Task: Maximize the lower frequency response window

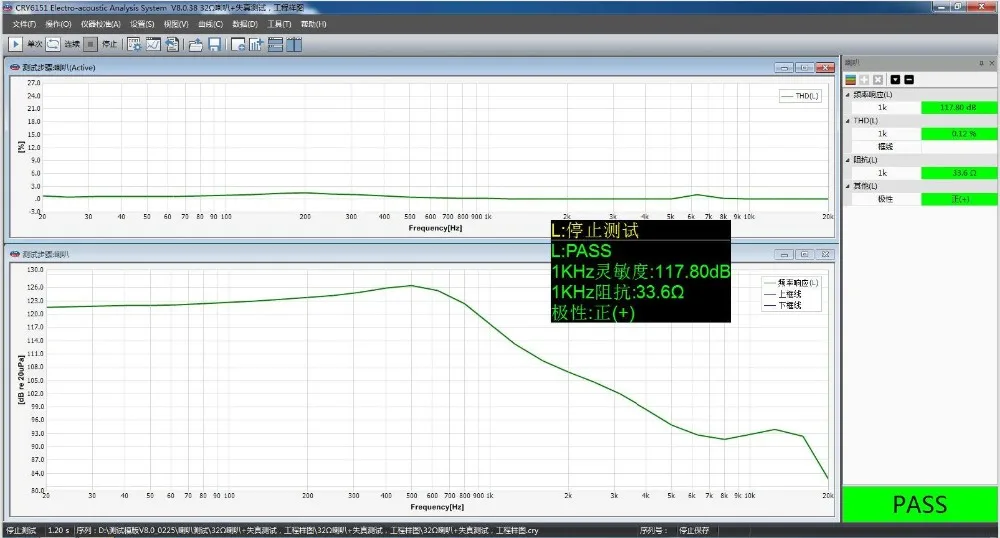Action: tap(805, 254)
